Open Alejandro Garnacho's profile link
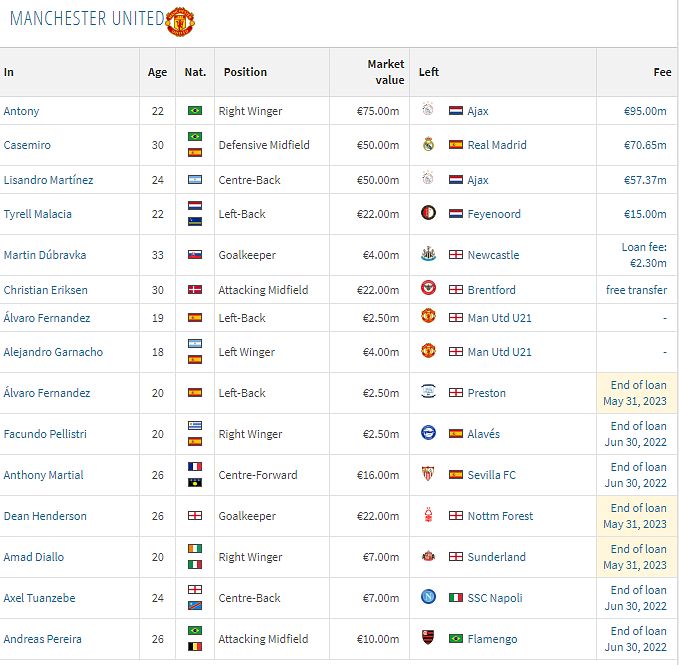 53,352
